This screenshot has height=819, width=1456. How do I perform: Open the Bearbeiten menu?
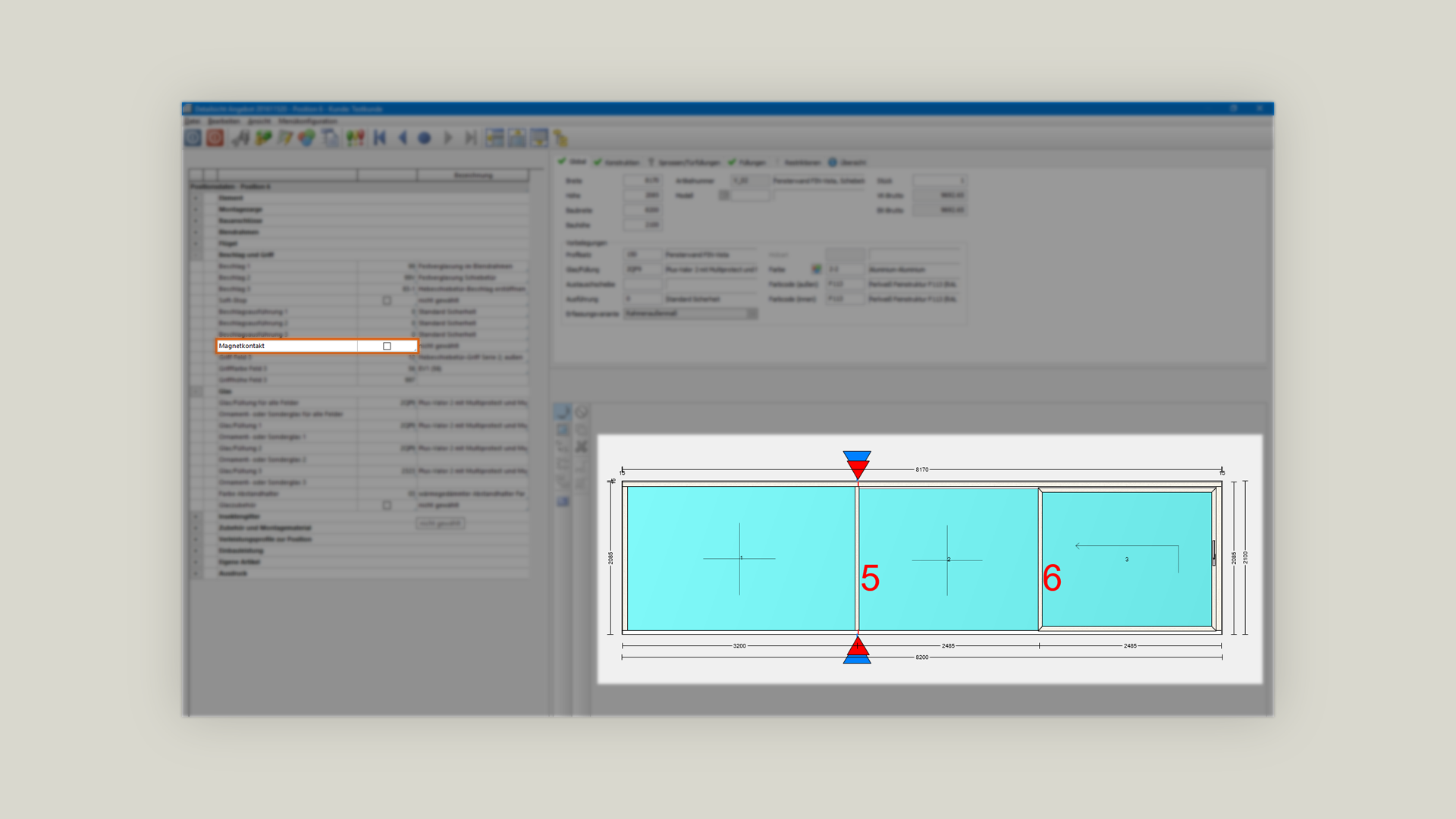(x=224, y=121)
